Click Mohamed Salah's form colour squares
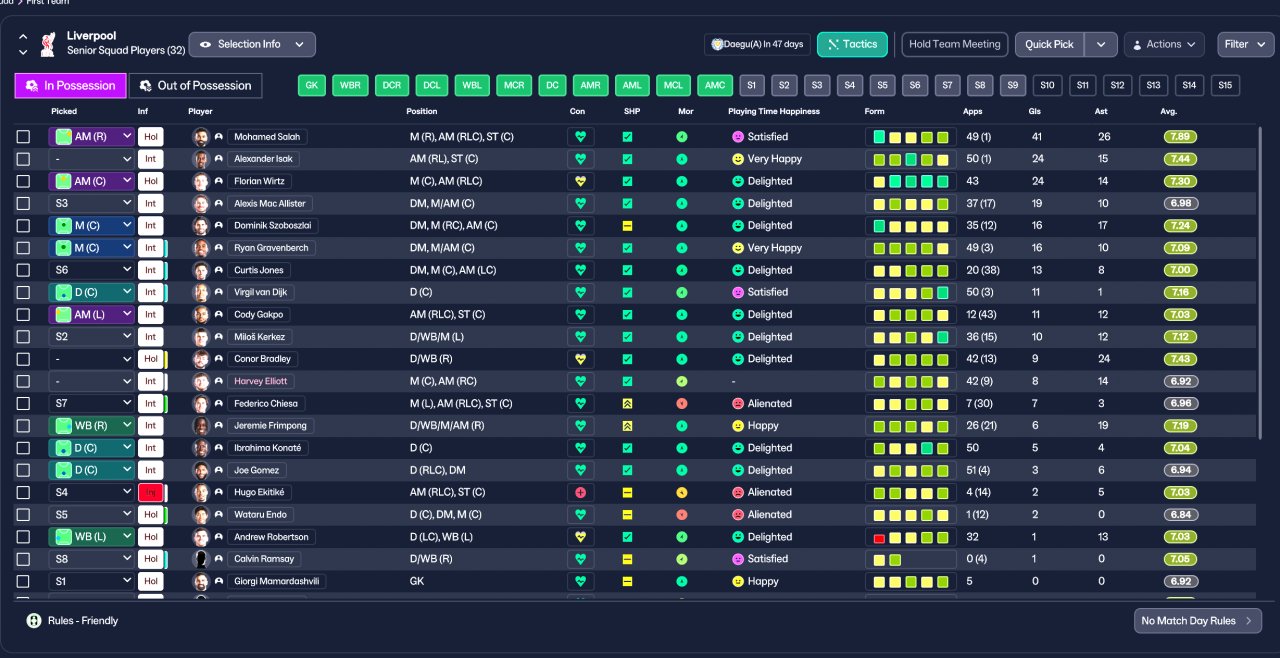This screenshot has height=658, width=1280. pyautogui.click(x=910, y=137)
